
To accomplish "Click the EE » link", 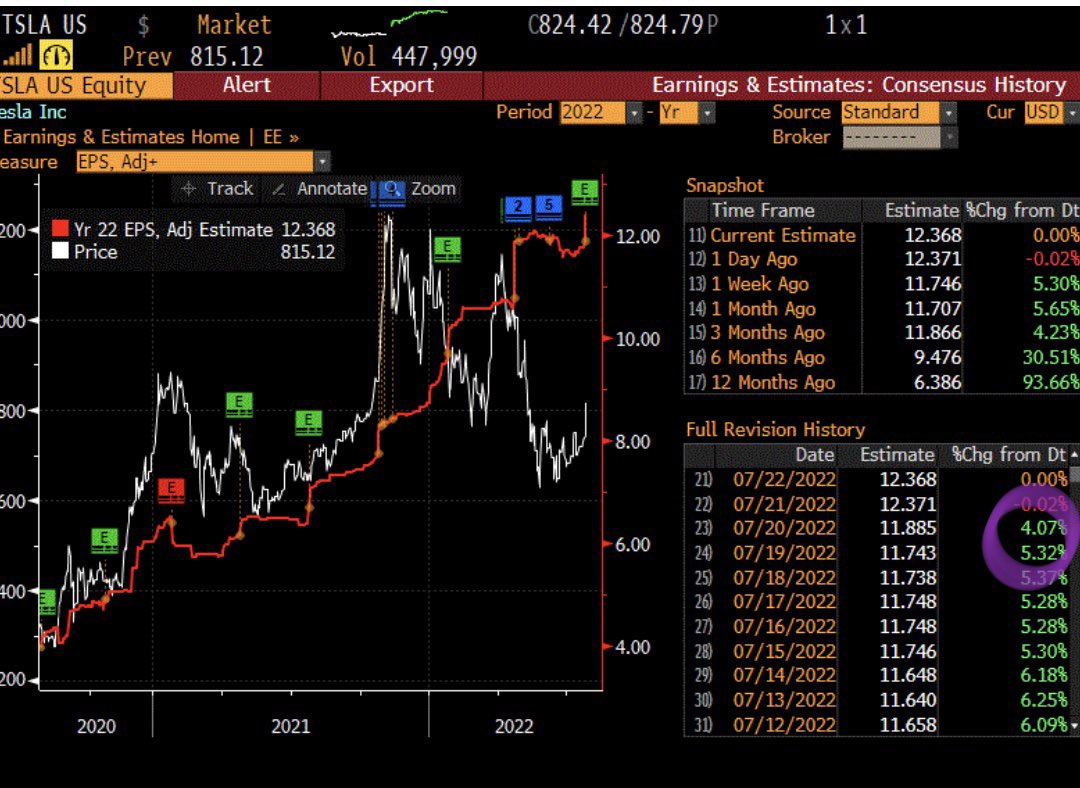I will coord(281,137).
